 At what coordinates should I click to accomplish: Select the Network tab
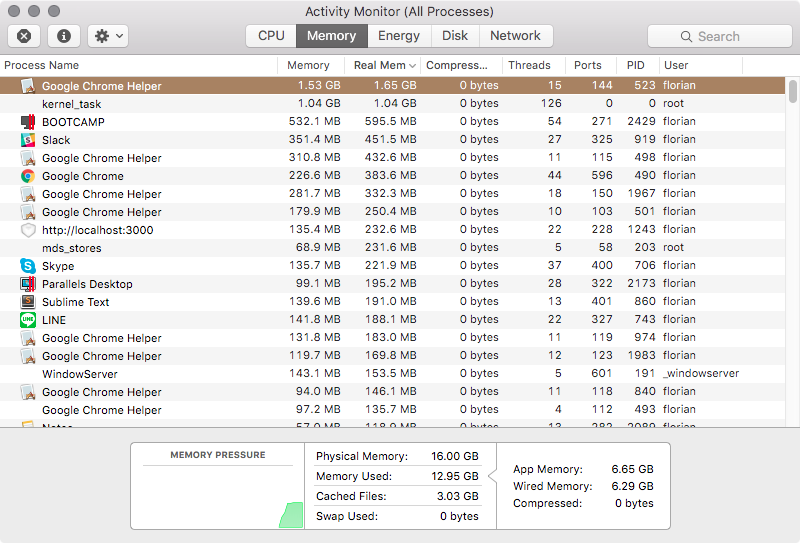pos(515,36)
